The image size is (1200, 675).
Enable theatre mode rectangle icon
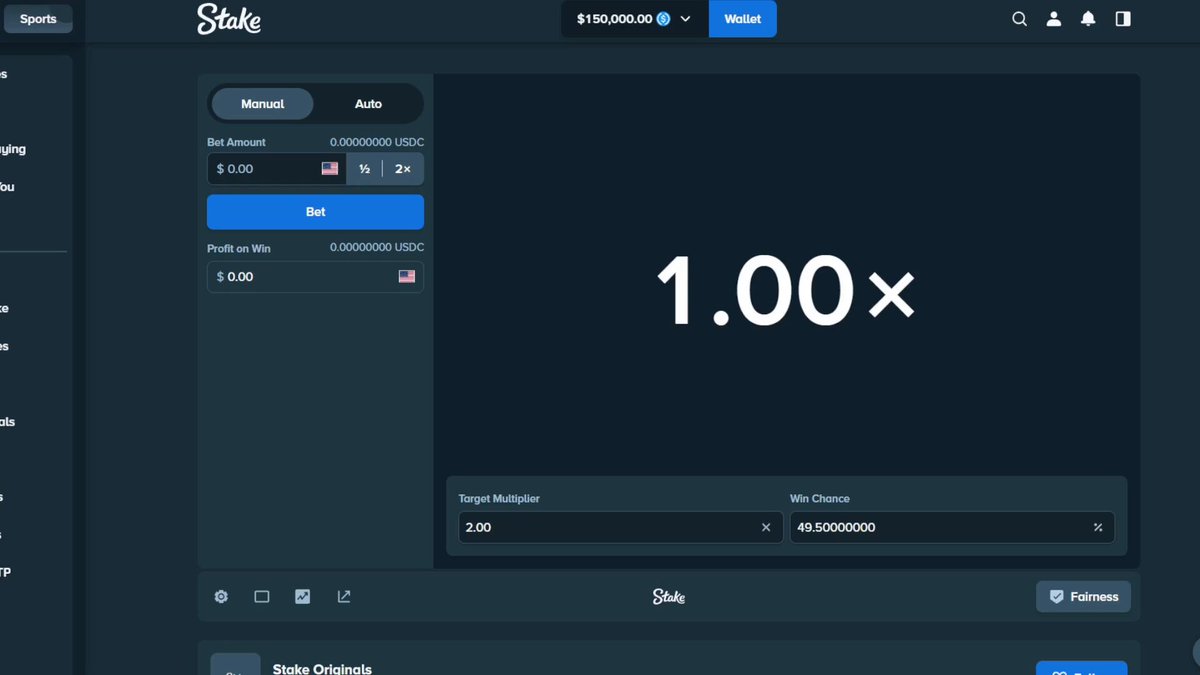pos(262,597)
